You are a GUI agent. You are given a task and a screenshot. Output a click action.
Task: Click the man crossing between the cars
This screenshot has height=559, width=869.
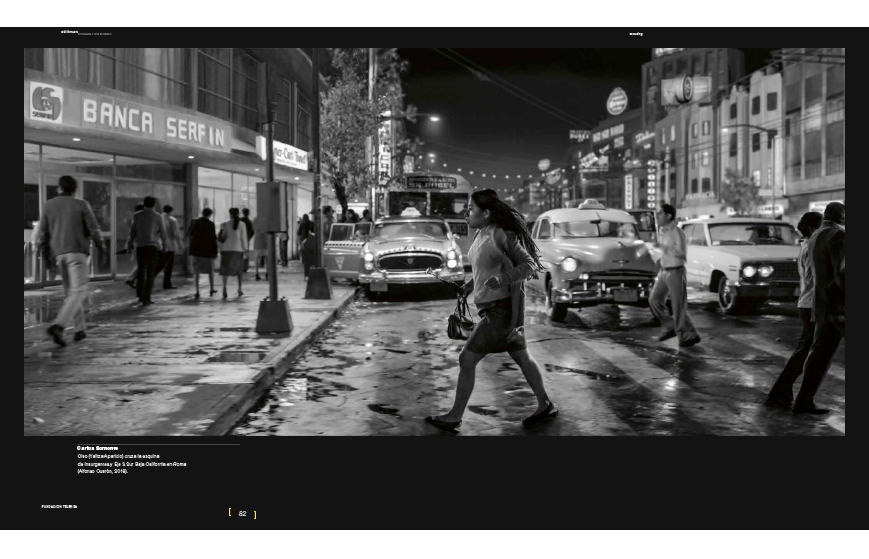coord(674,273)
